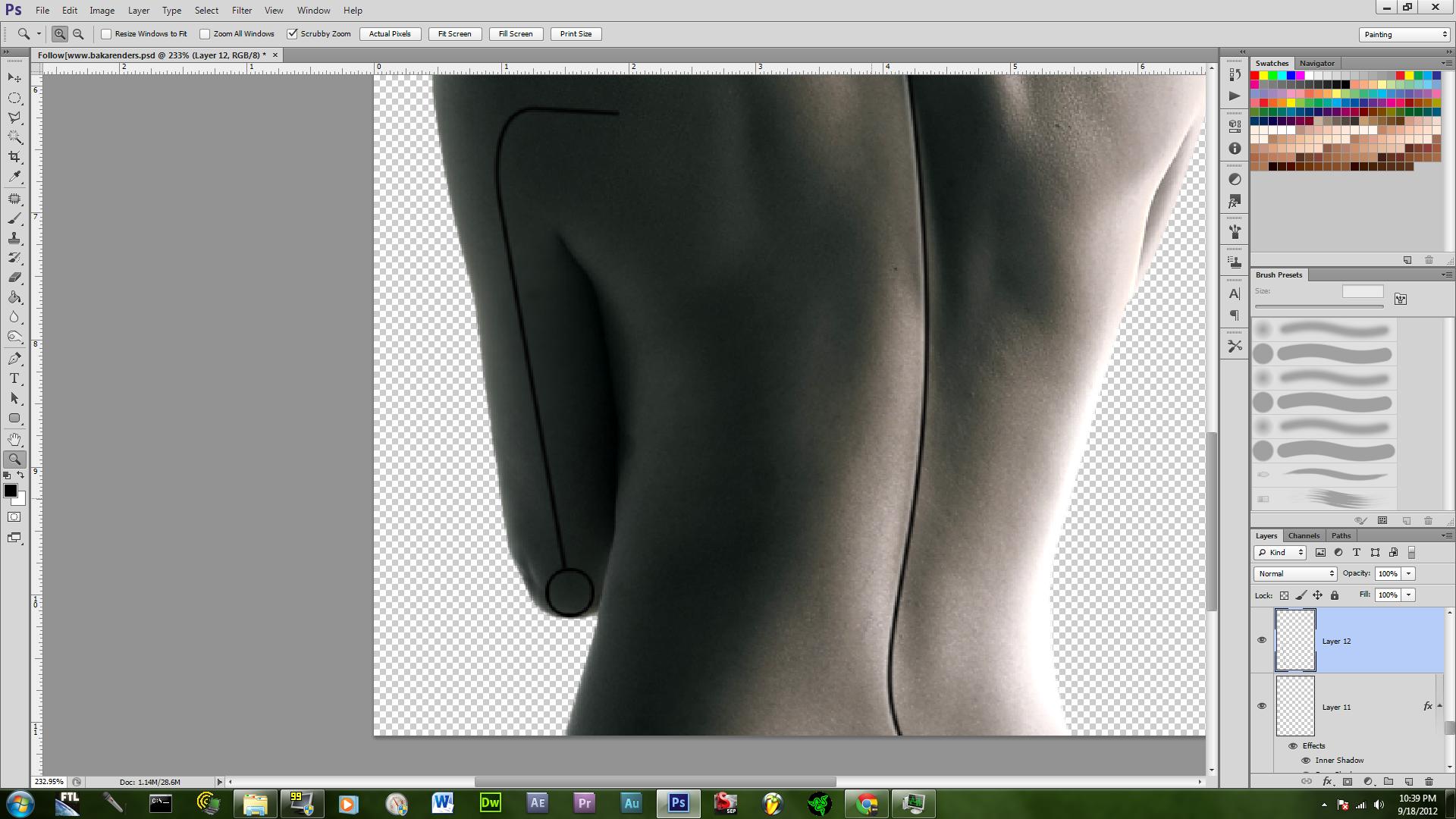Select the Clone Stamp tool
This screenshot has height=819, width=1456.
click(x=14, y=238)
